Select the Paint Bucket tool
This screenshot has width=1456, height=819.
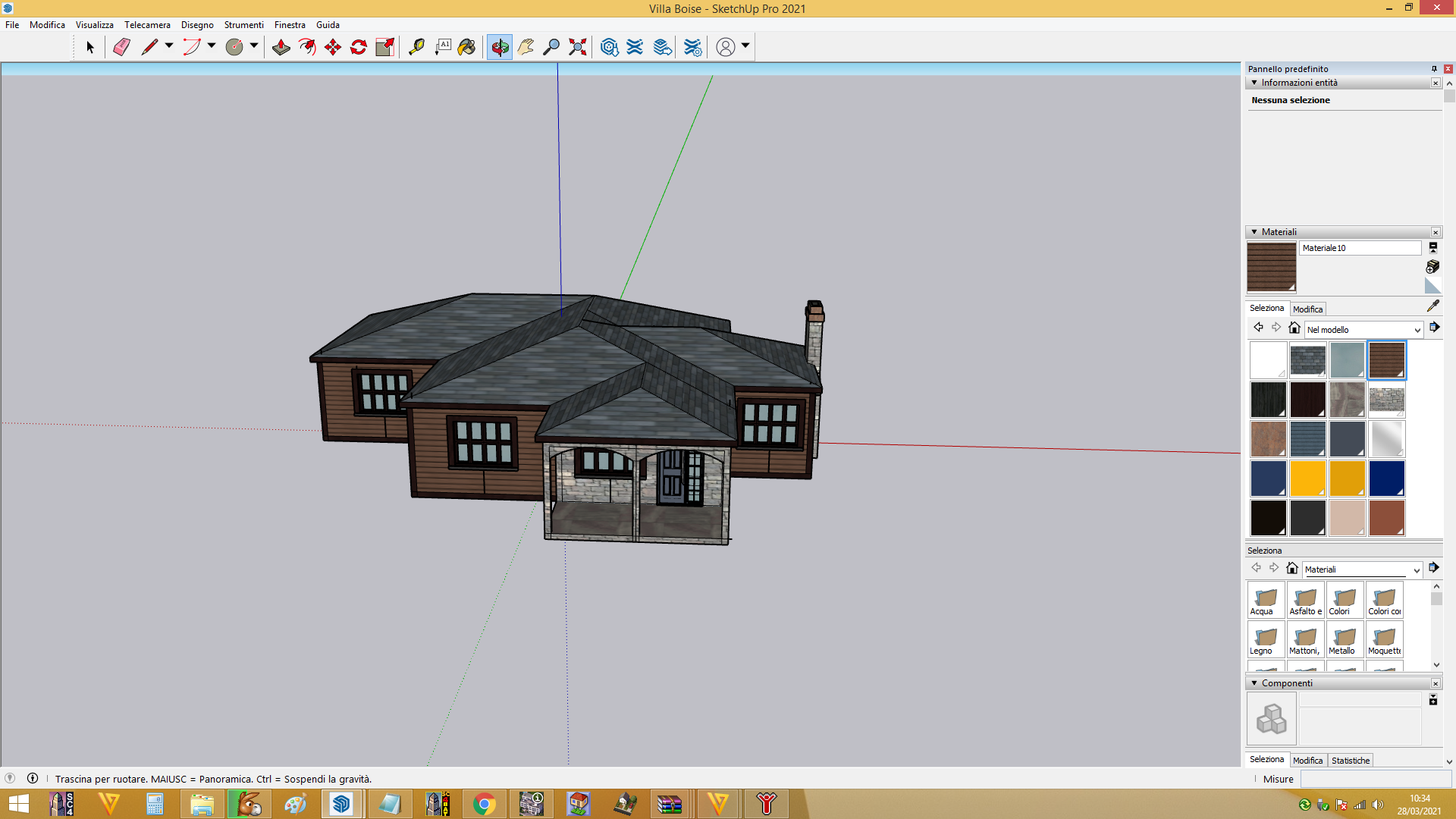click(467, 47)
